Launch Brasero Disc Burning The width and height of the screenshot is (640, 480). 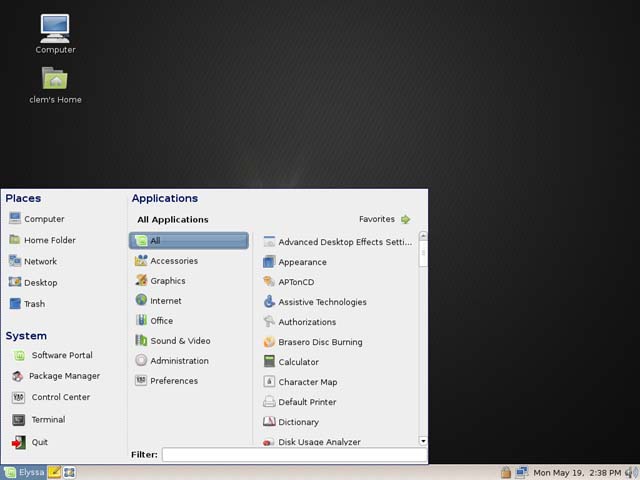(313, 342)
